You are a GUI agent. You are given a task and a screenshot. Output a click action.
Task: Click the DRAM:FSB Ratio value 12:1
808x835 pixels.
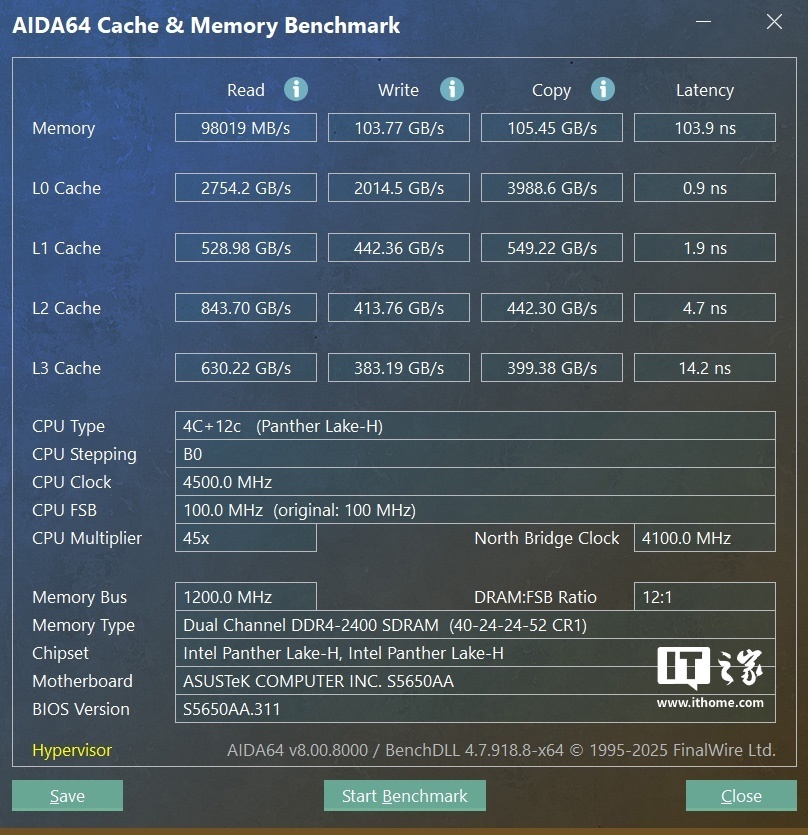click(x=705, y=596)
